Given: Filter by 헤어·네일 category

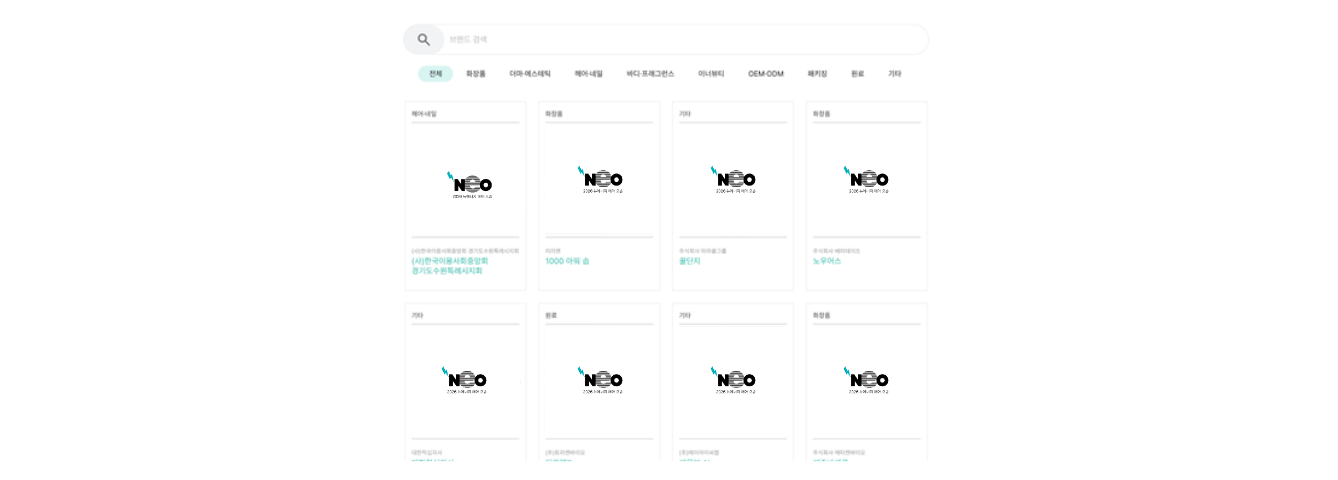Looking at the screenshot, I should coord(589,74).
